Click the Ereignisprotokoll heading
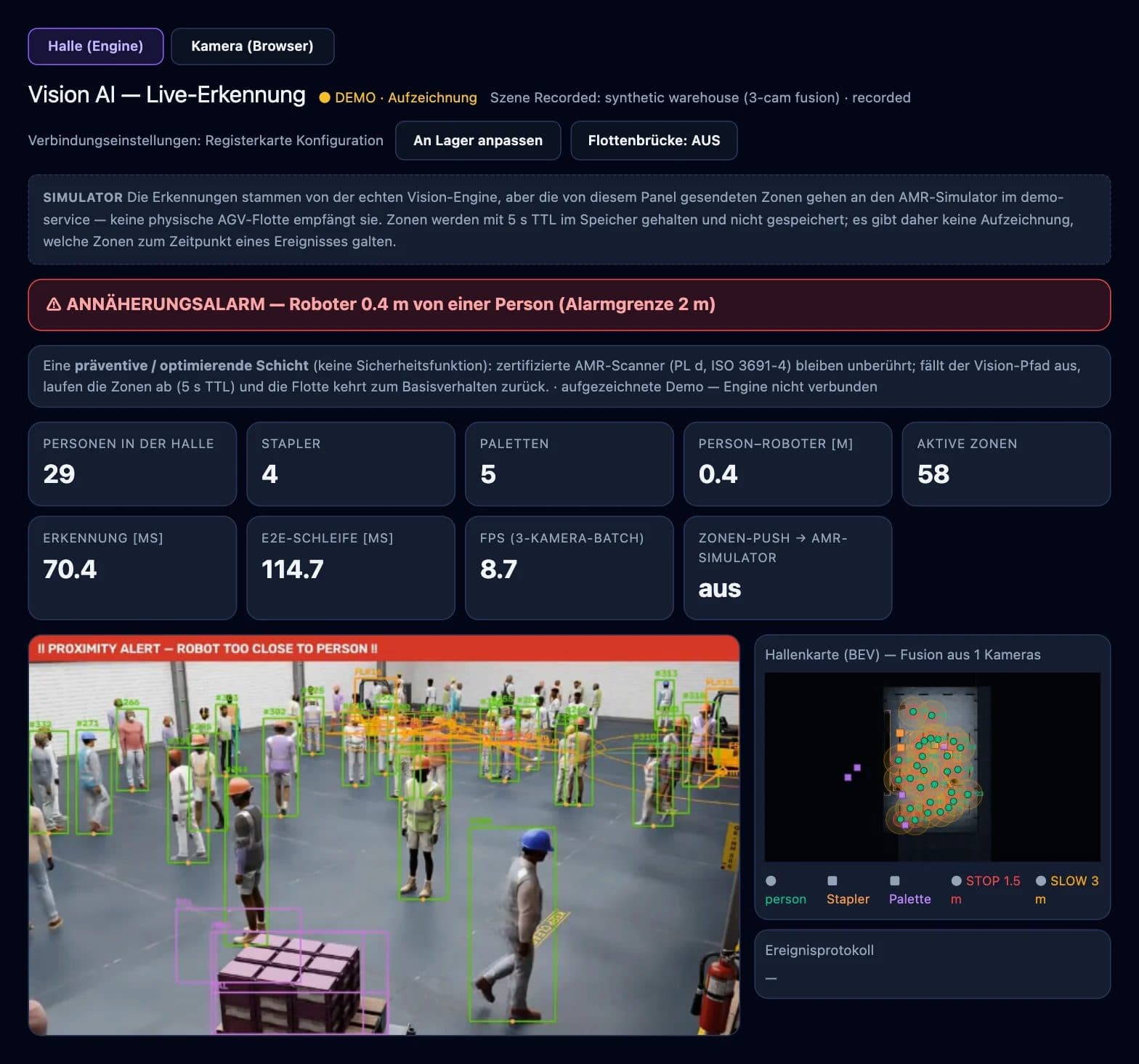 [819, 950]
